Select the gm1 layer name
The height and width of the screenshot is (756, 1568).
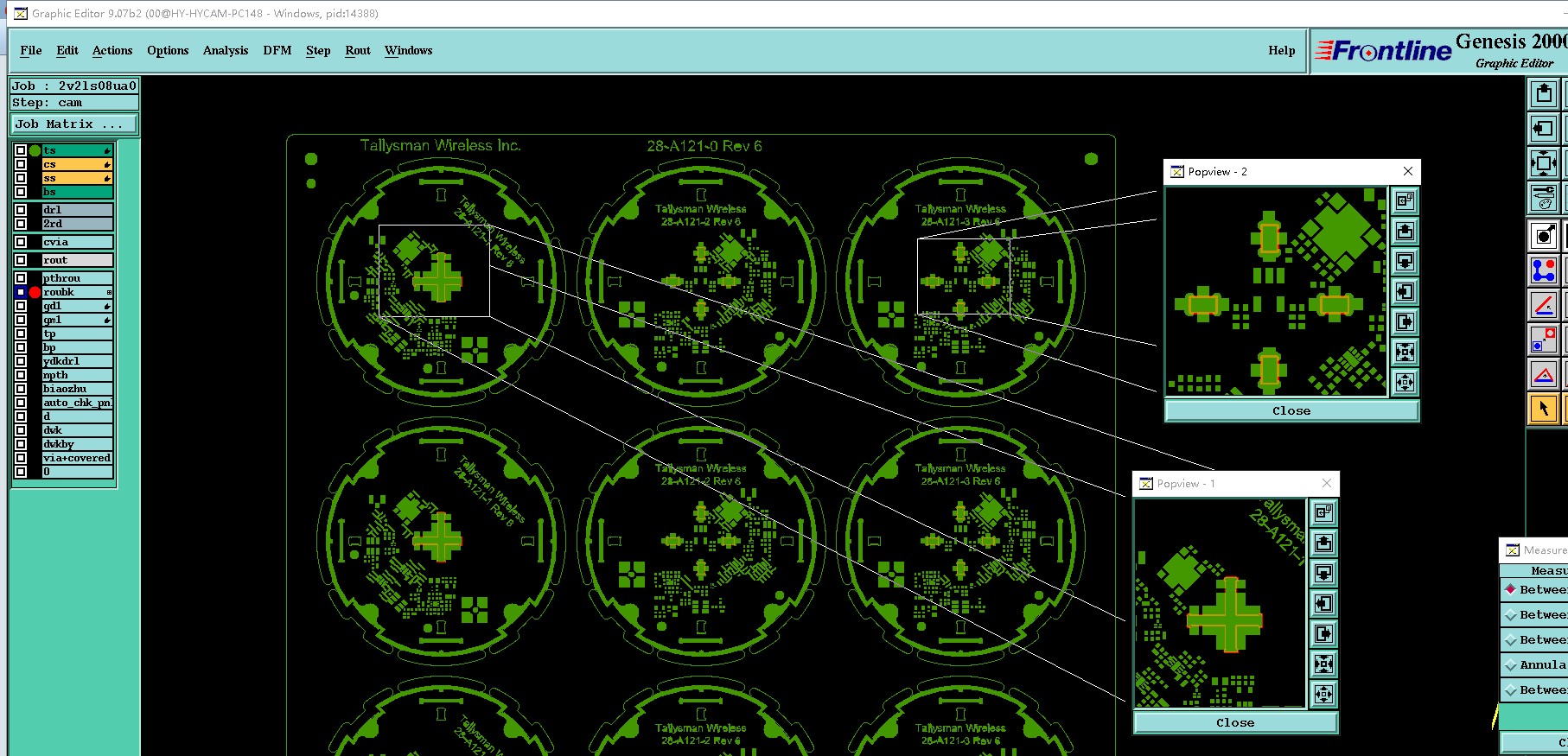coord(78,320)
